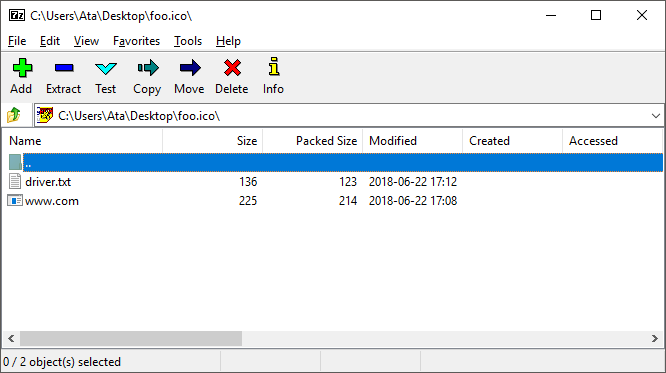Open the Favorites menu

tap(136, 41)
